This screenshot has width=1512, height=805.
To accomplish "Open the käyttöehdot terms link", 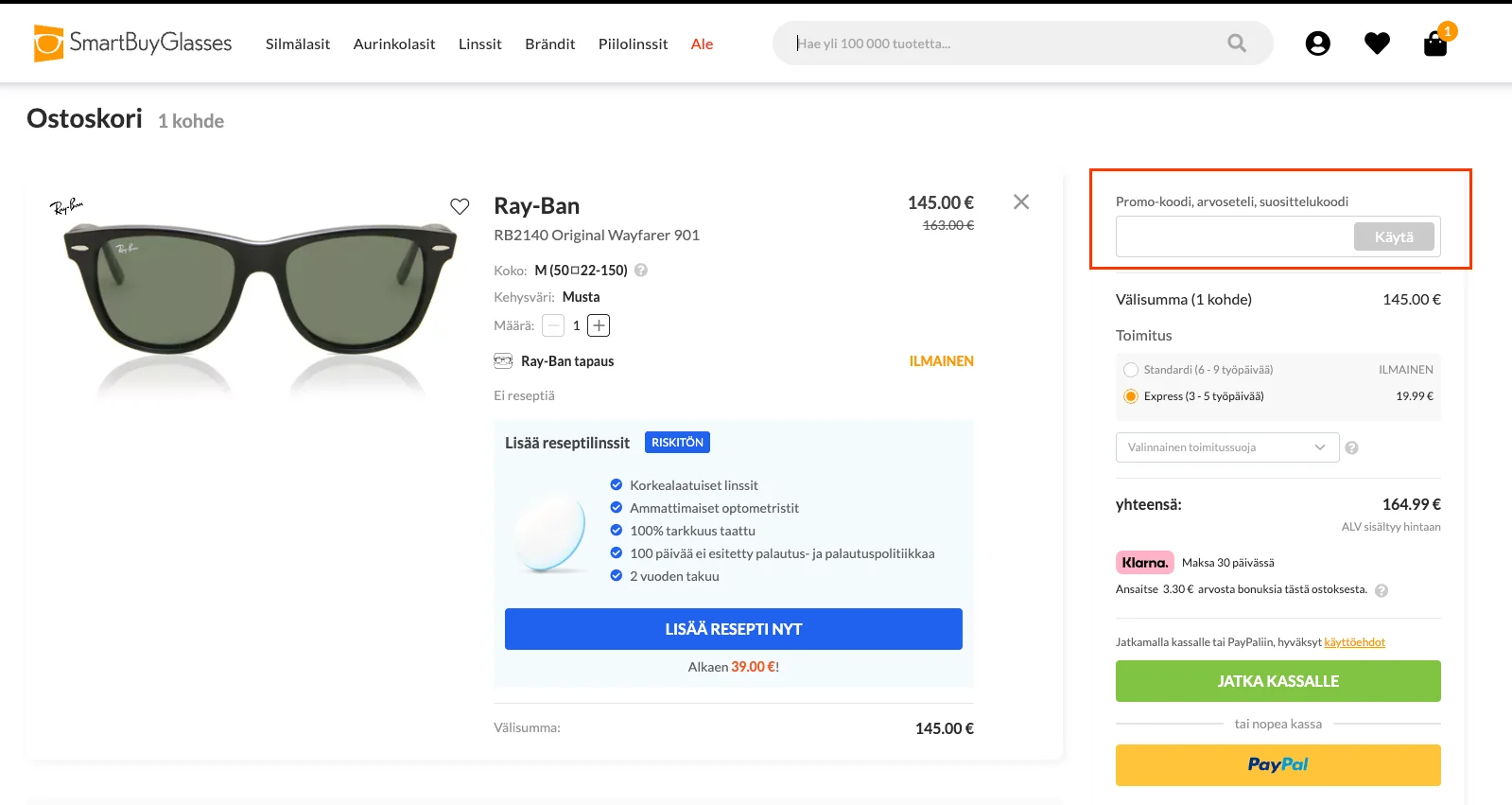I will pos(1354,642).
